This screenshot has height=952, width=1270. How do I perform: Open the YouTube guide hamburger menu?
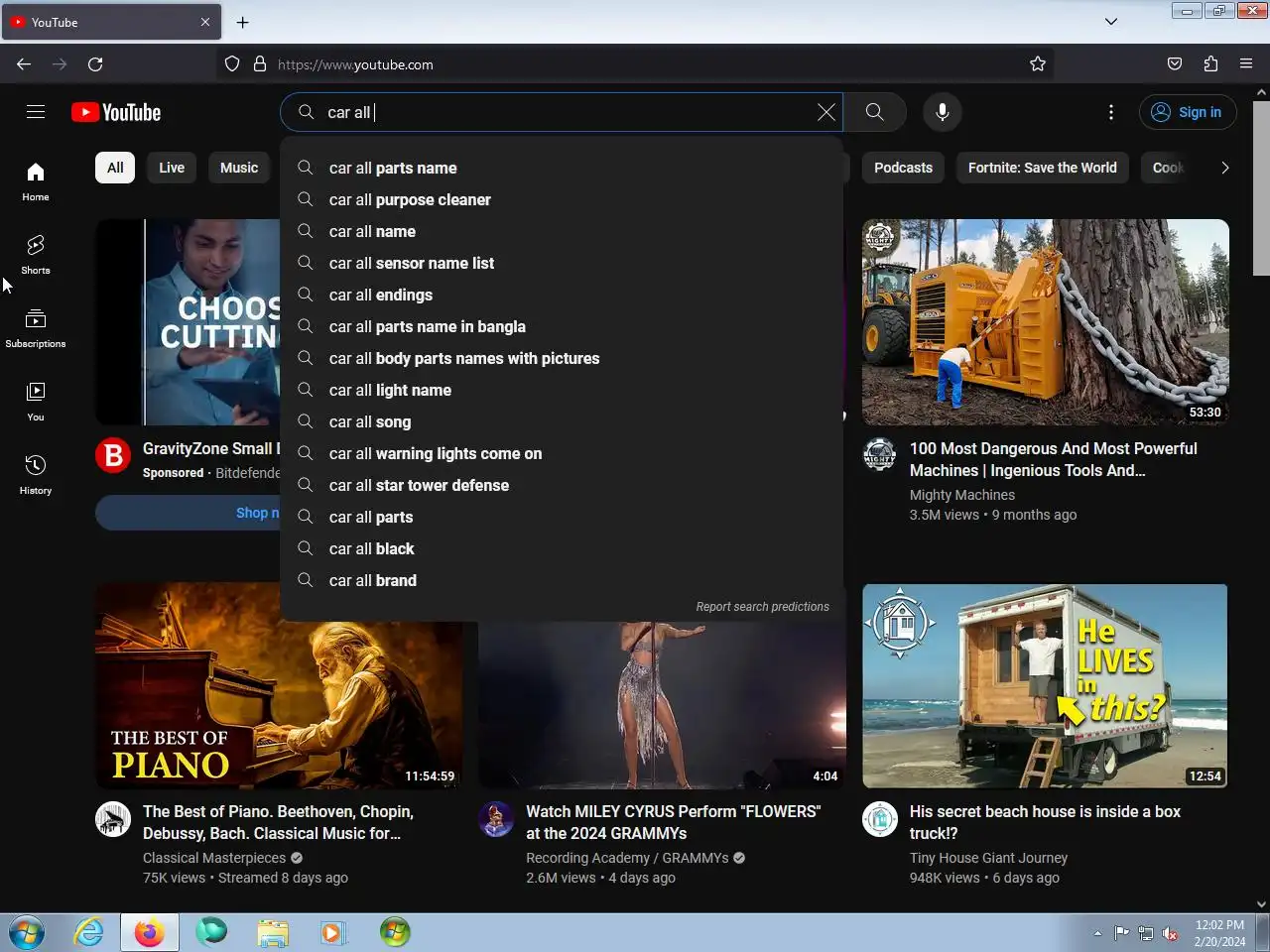coord(36,112)
